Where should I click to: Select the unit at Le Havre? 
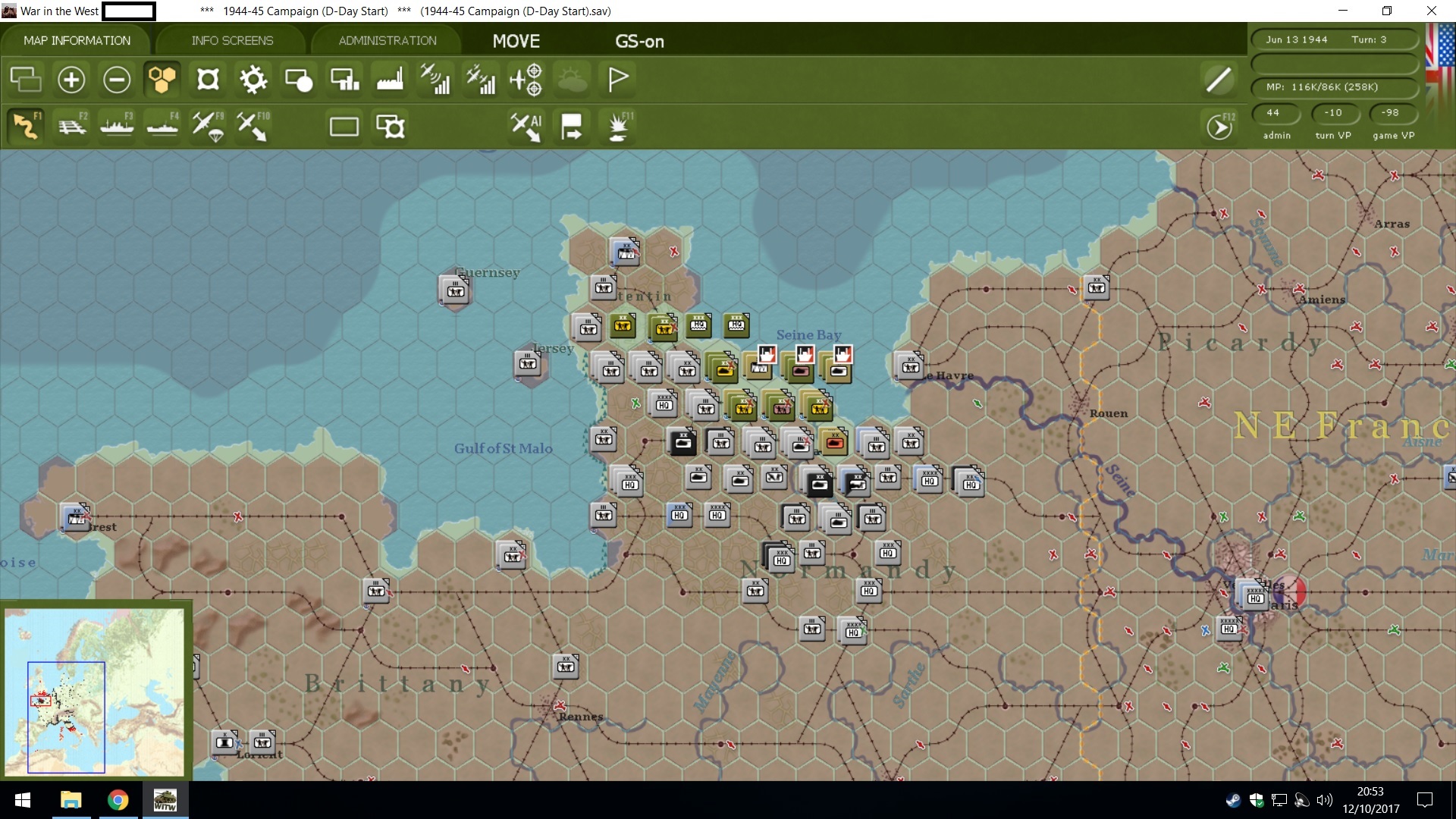pyautogui.click(x=910, y=366)
